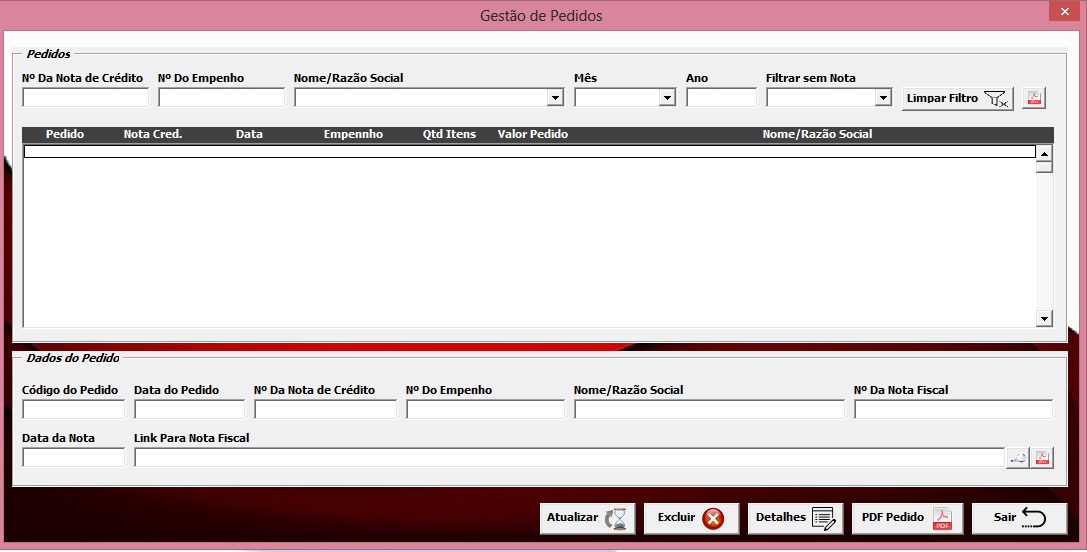Click the Data column header
1087x552 pixels.
(249, 135)
